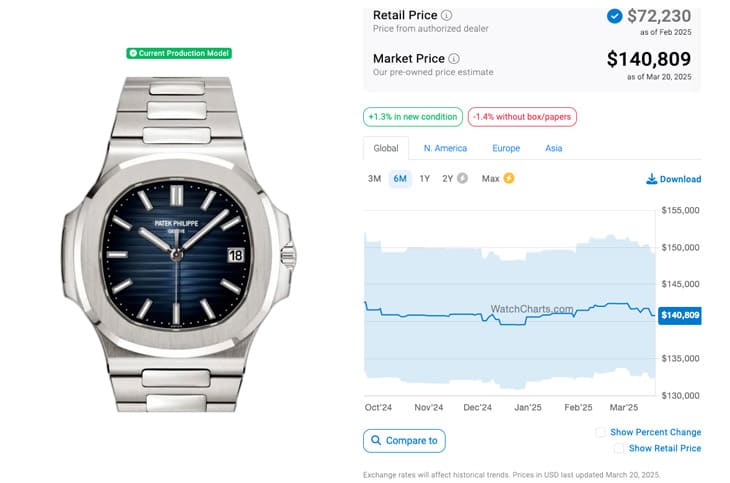Open the Europe region tab
This screenshot has height=483, width=730.
pyautogui.click(x=506, y=148)
